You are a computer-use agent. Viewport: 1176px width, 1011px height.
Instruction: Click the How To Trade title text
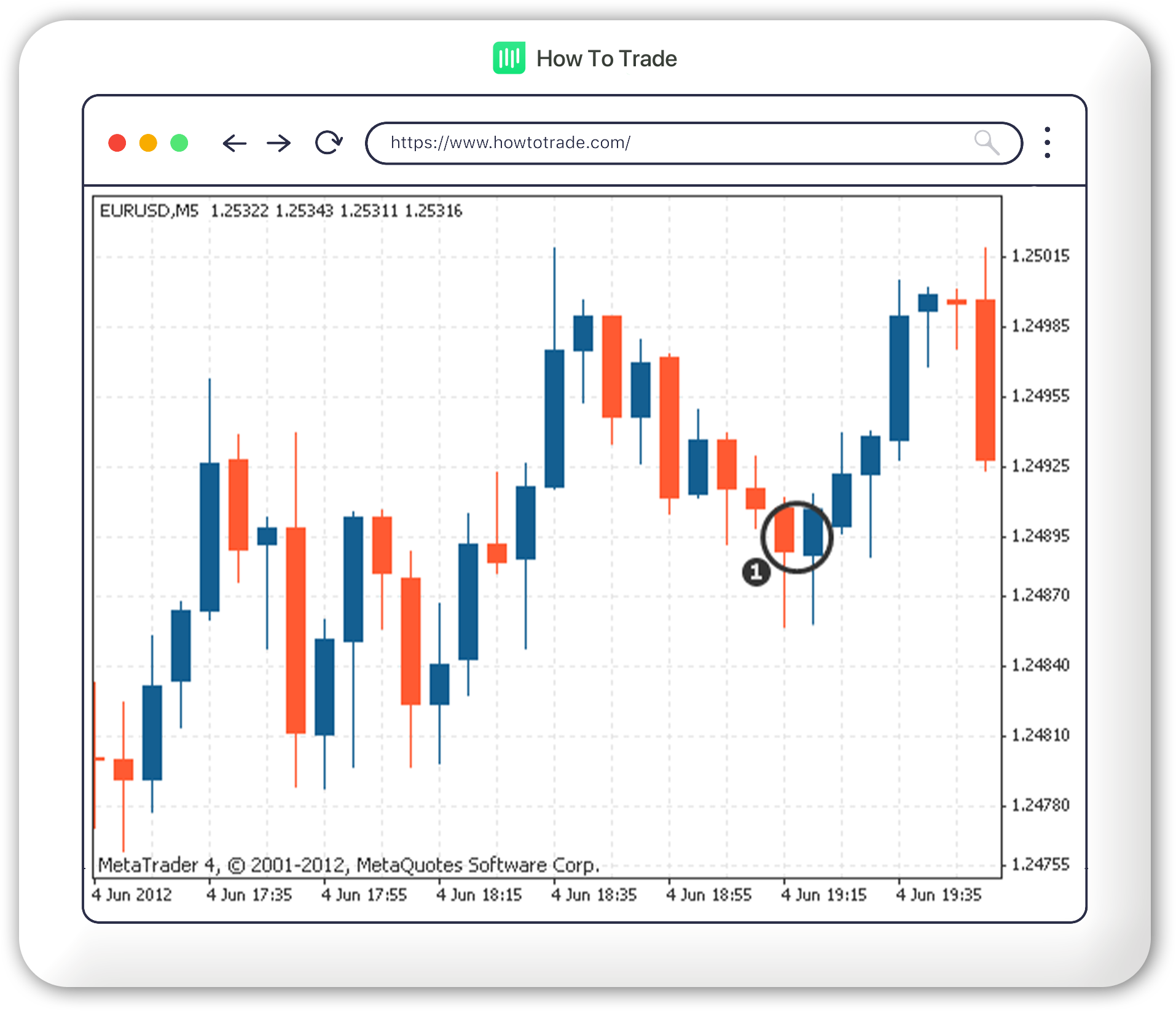606,58
